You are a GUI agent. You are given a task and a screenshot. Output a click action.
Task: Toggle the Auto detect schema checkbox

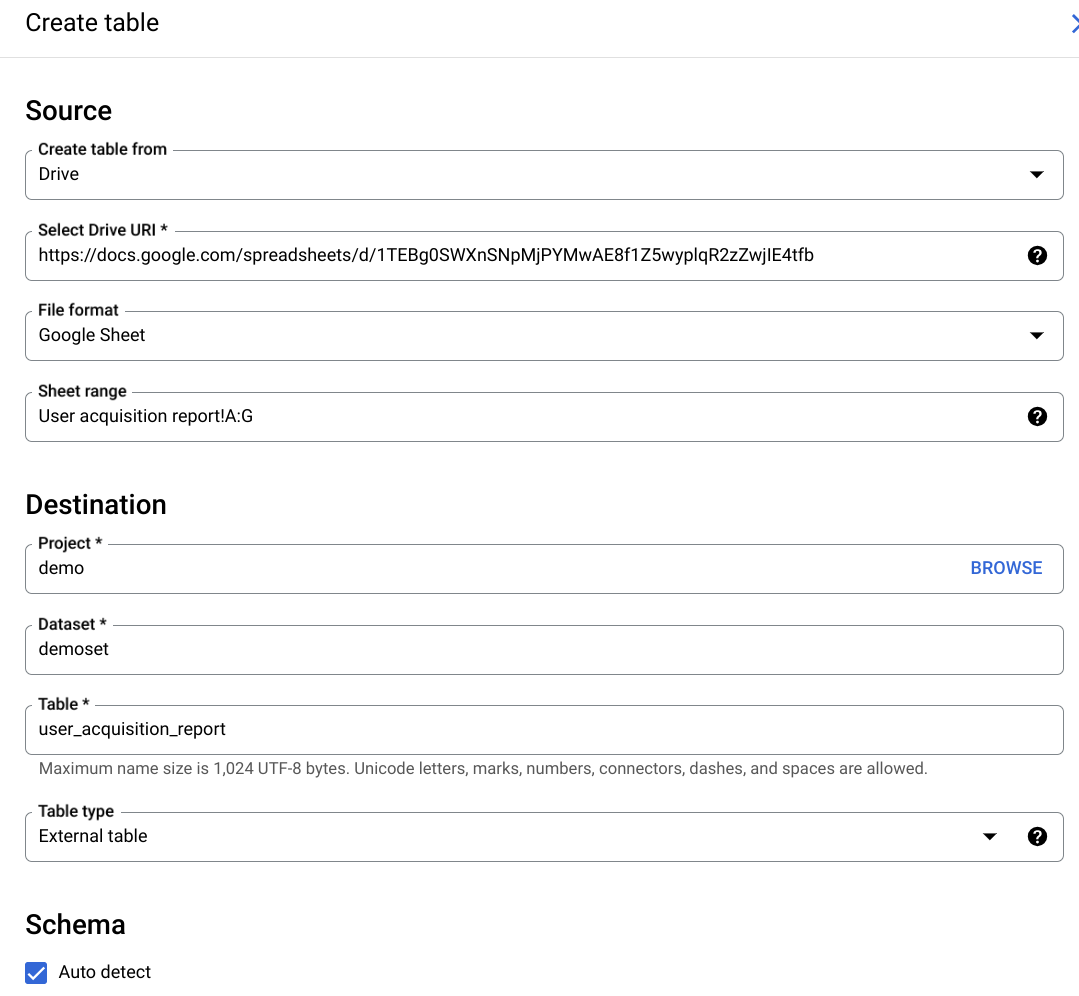click(x=36, y=972)
